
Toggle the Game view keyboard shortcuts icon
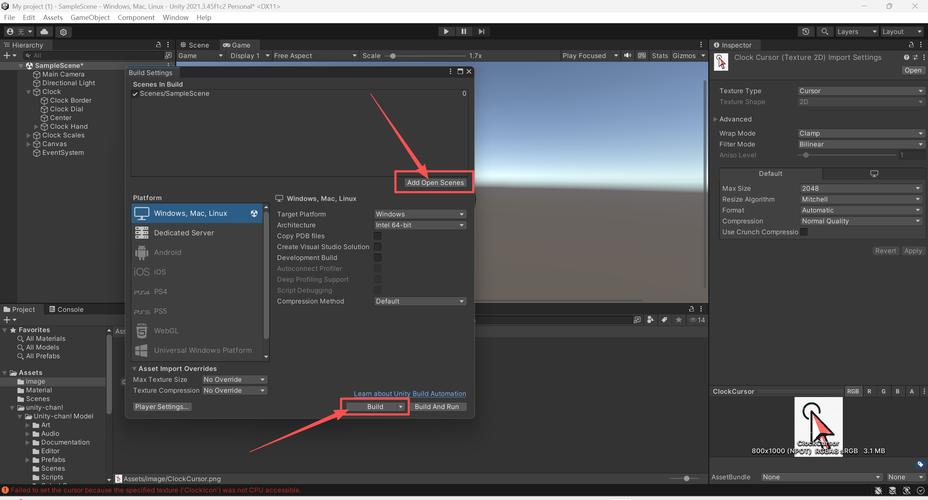(642, 55)
